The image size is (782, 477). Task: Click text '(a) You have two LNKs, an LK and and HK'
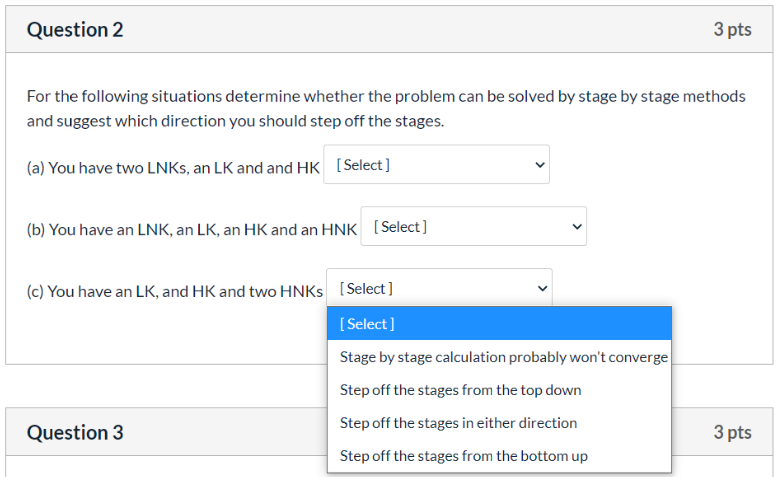click(173, 168)
